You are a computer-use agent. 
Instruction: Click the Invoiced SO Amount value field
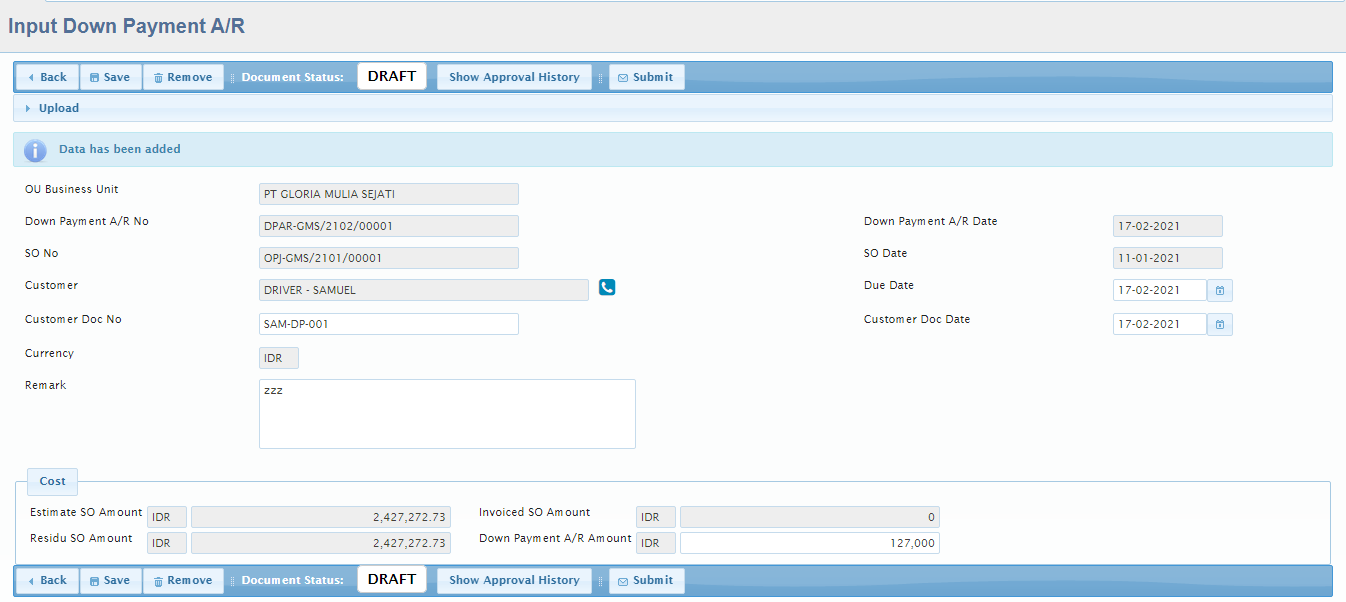(810, 517)
